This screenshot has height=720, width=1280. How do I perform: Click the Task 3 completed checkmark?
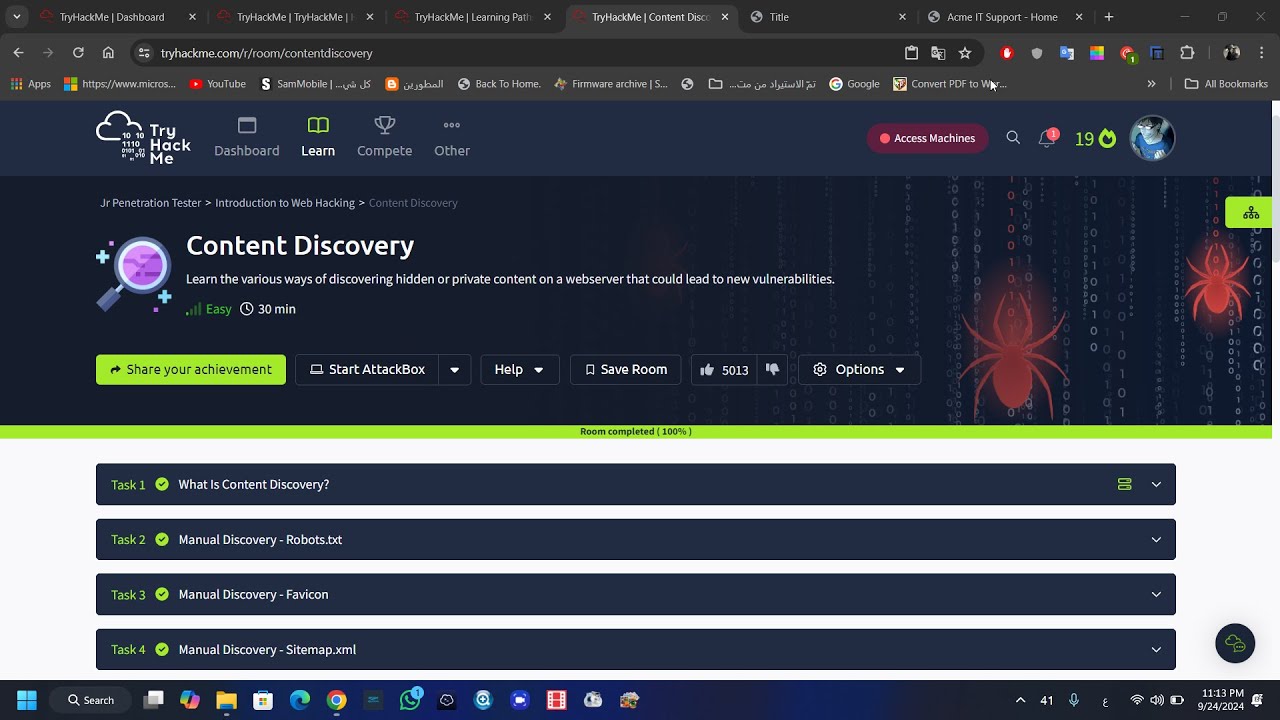162,594
